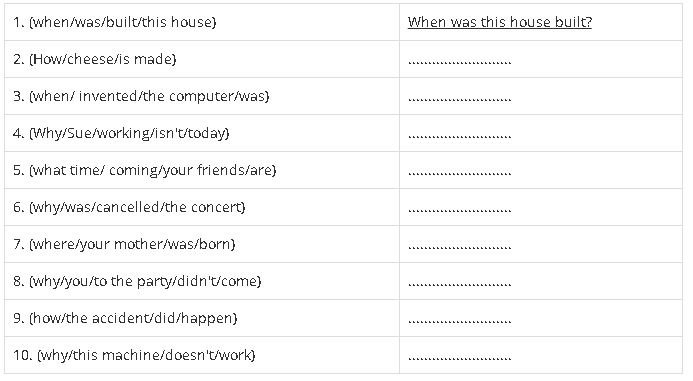Select the prompt '(what time/ coming/your friends/are)'
693x381 pixels.
[x=152, y=170]
